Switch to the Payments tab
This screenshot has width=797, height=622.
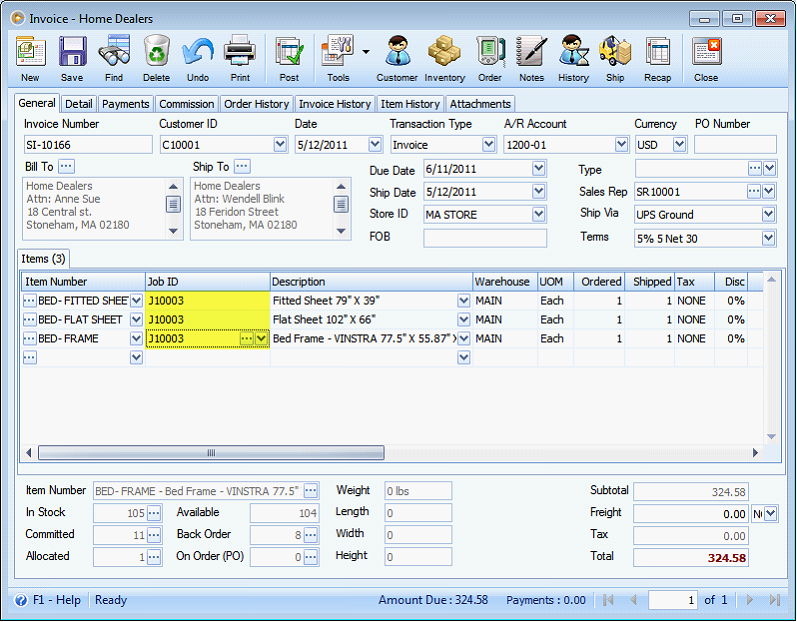126,104
